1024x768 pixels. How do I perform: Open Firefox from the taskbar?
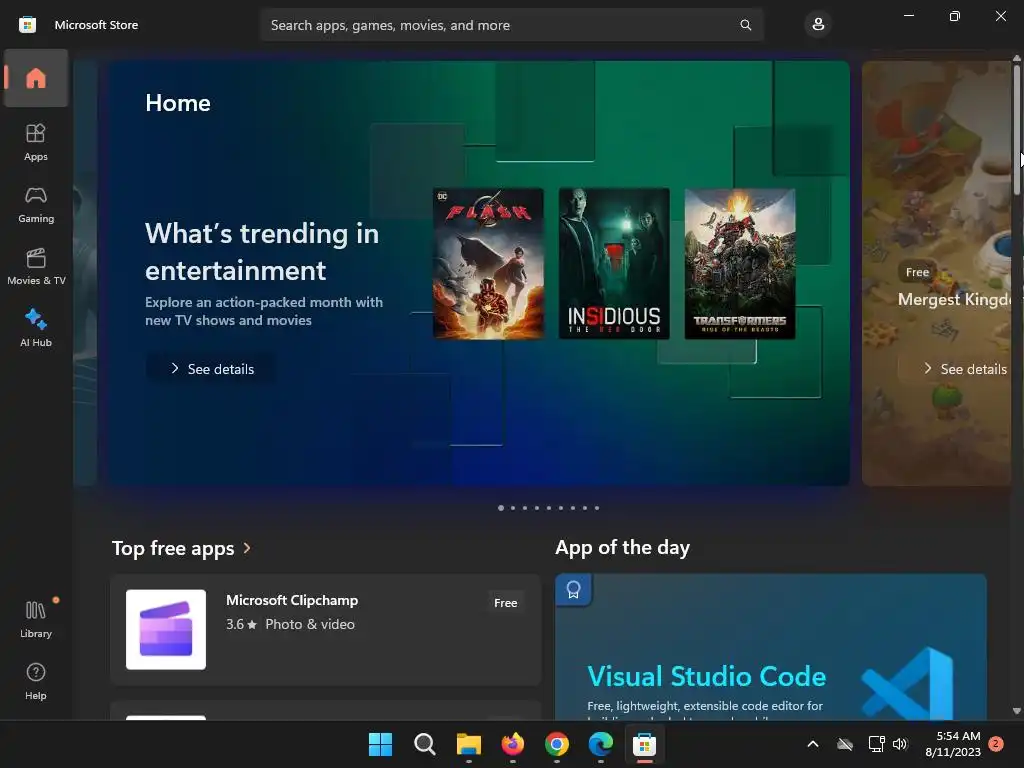click(513, 744)
